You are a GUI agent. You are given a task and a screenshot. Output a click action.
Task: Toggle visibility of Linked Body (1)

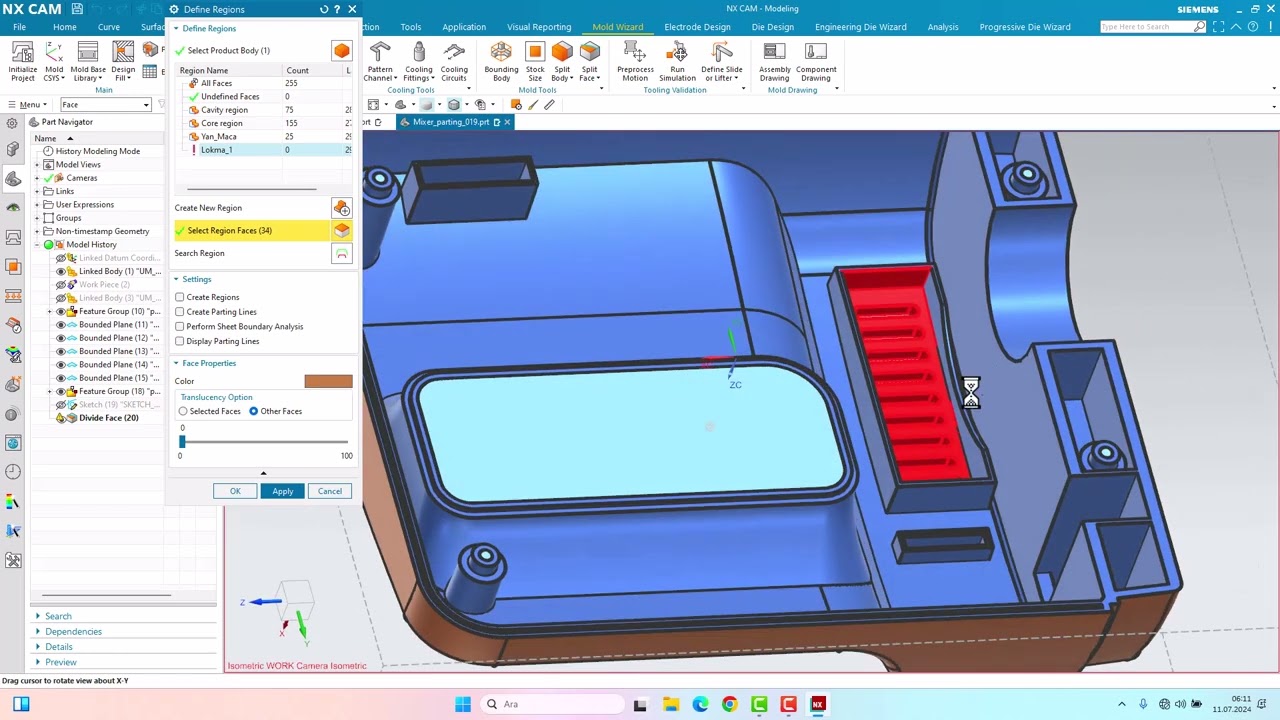(x=61, y=272)
